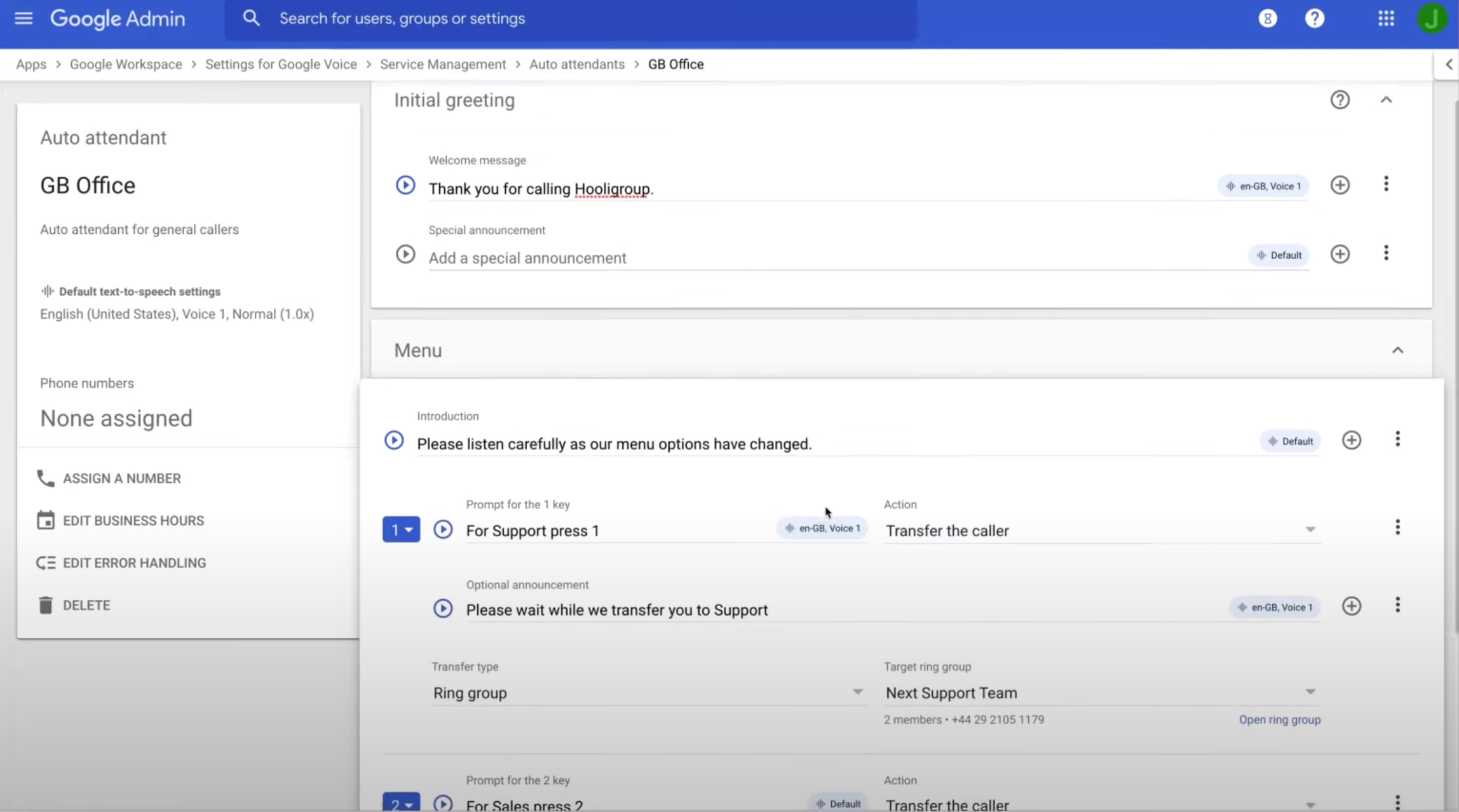This screenshot has width=1459, height=812.
Task: Click the play button for welcome message
Action: pyautogui.click(x=405, y=185)
